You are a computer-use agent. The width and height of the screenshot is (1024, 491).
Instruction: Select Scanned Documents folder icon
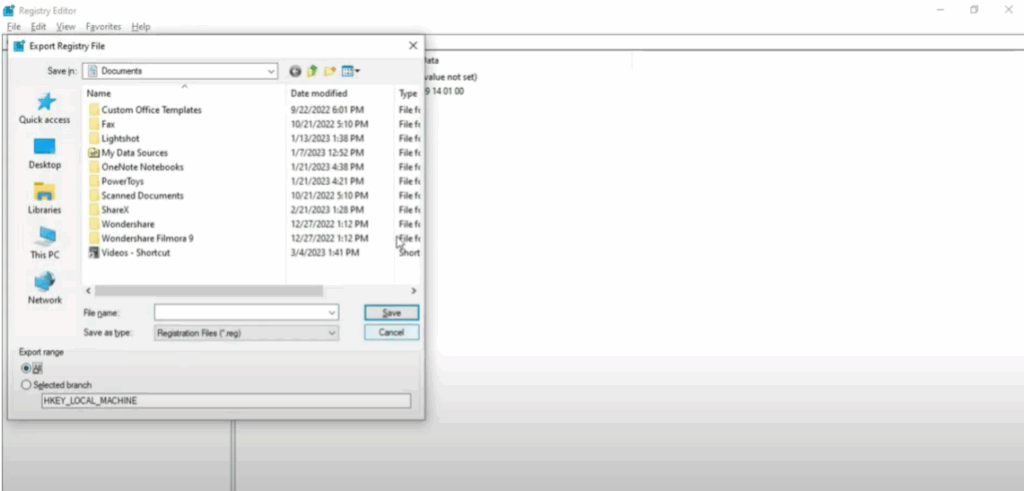tap(94, 196)
